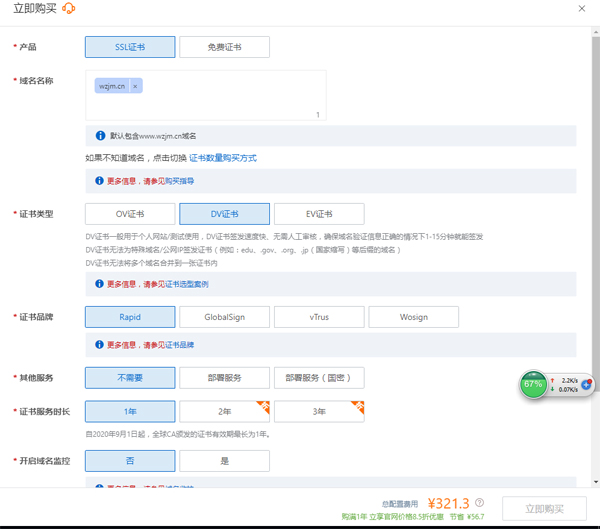
Task: Select 2年 service duration
Action: pyautogui.click(x=224, y=411)
